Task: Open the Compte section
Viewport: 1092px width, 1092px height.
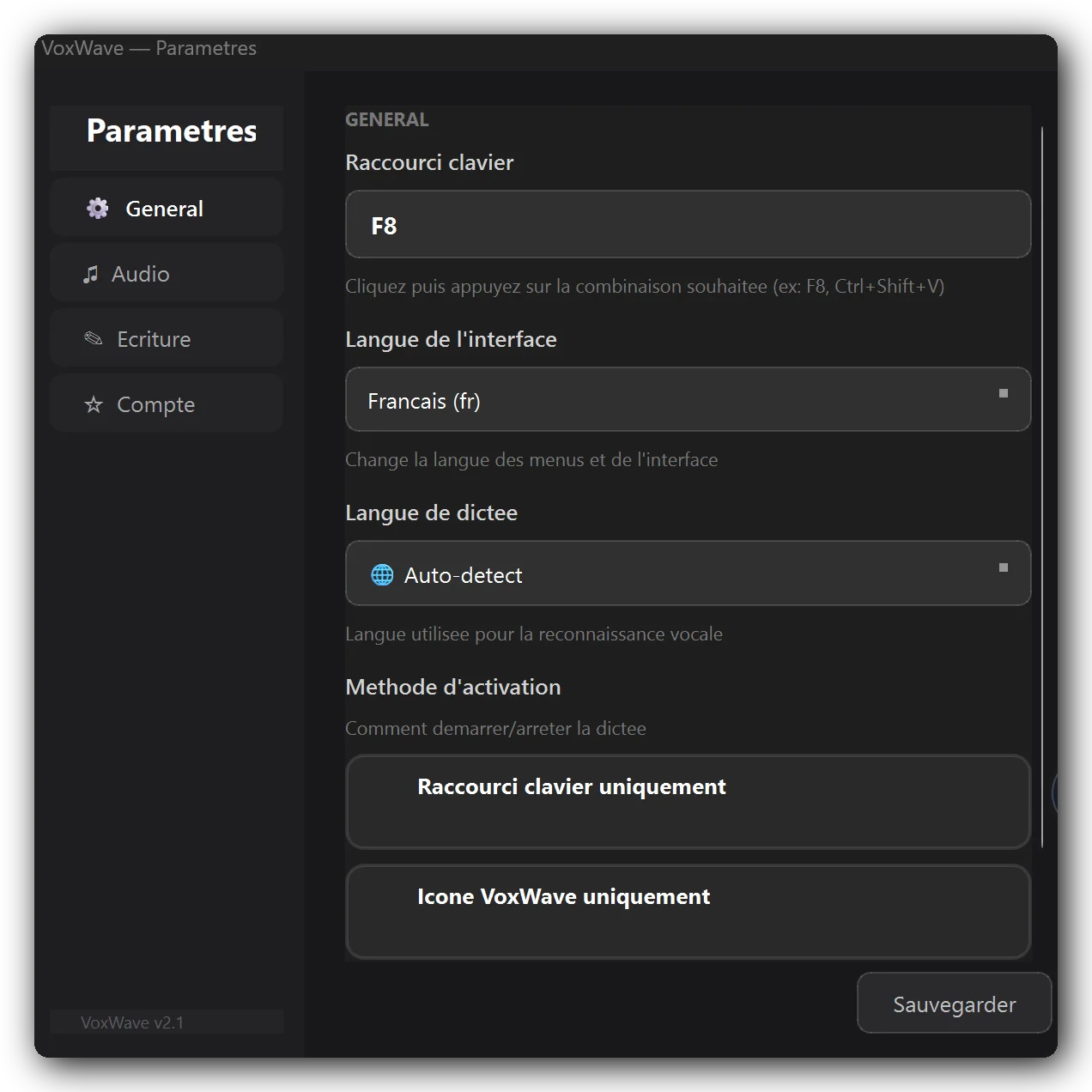Action: pyautogui.click(x=167, y=403)
